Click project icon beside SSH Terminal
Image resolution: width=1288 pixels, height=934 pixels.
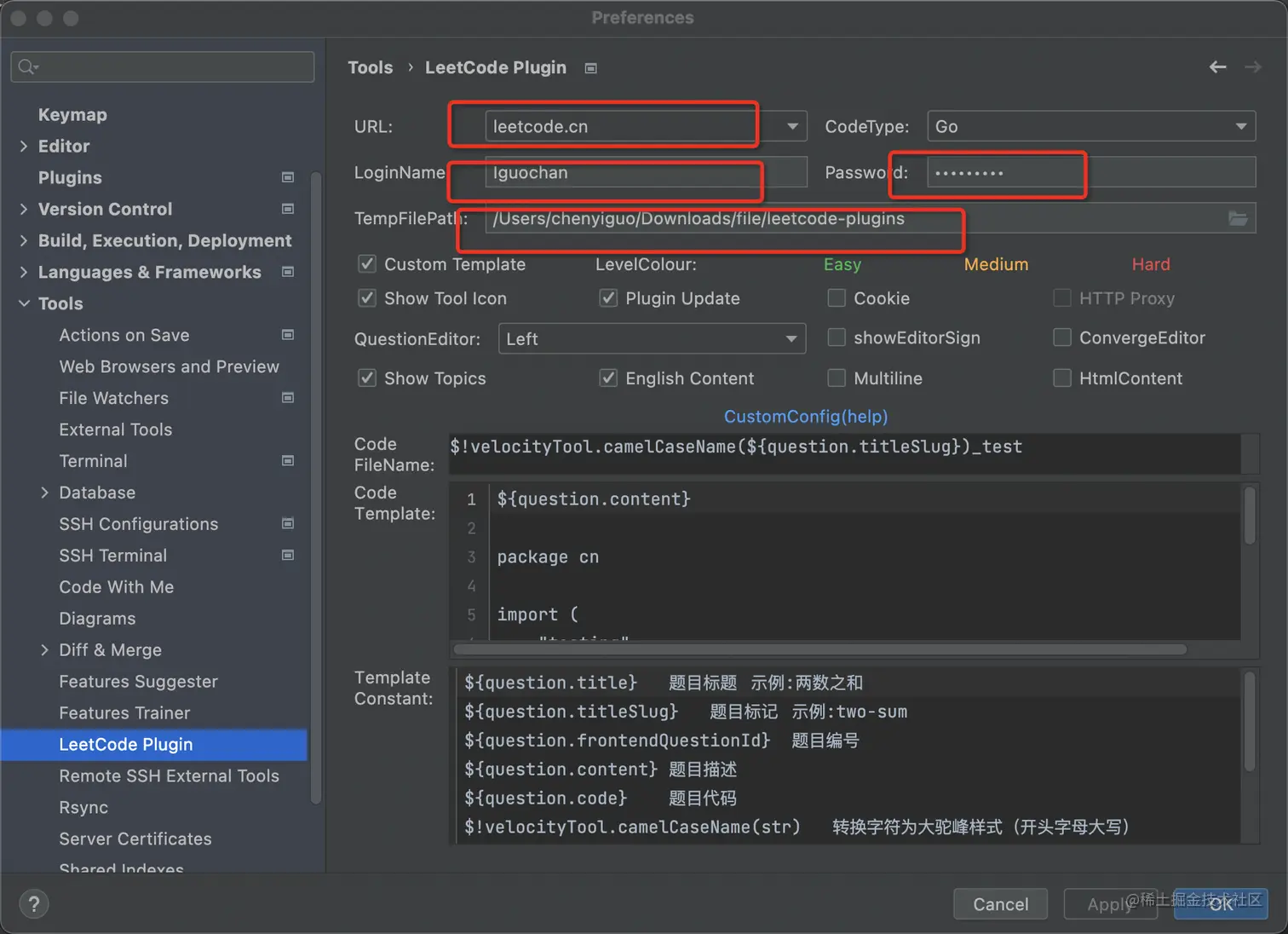click(x=288, y=556)
